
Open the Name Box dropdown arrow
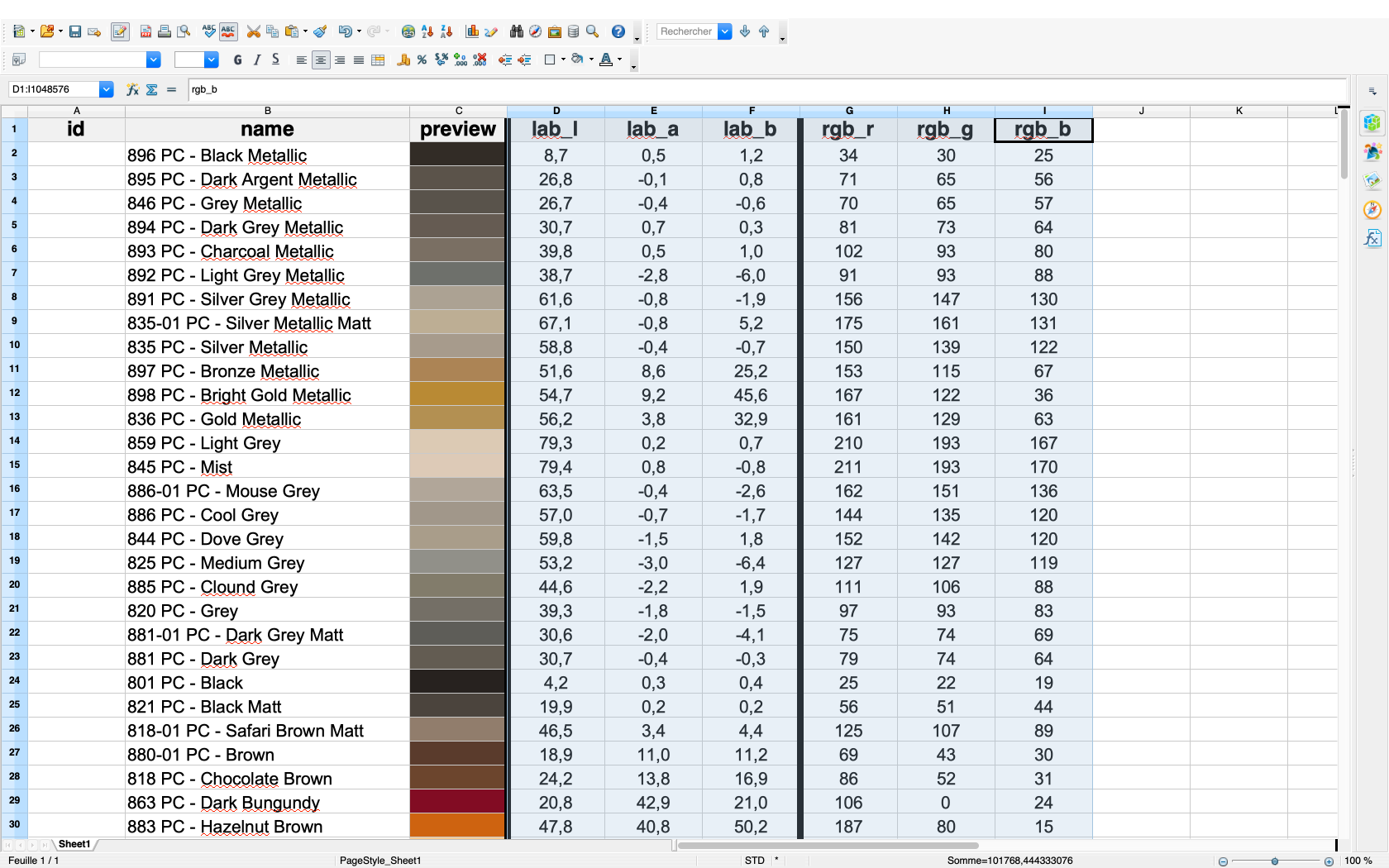point(106,89)
